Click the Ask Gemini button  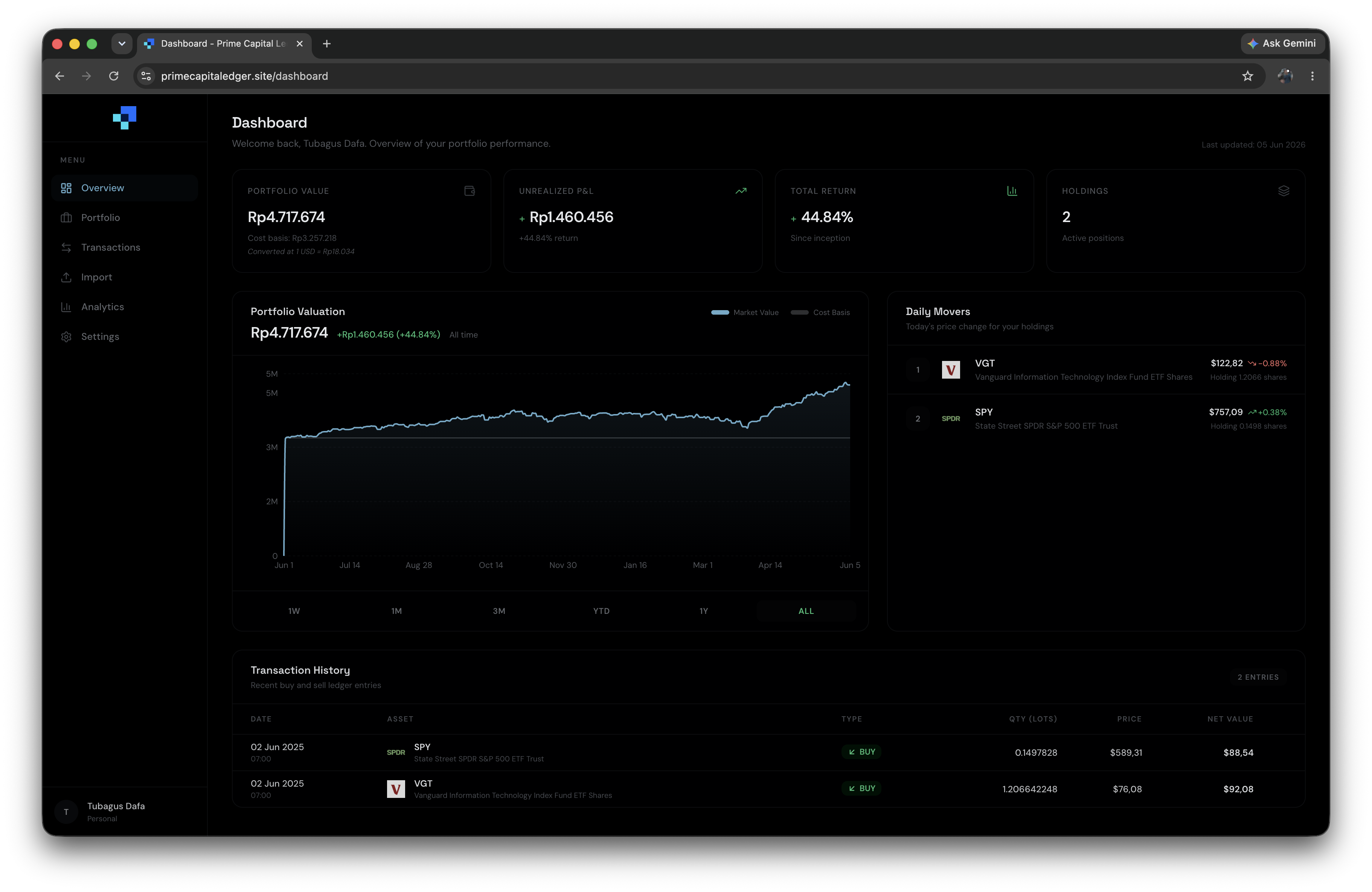(1282, 44)
